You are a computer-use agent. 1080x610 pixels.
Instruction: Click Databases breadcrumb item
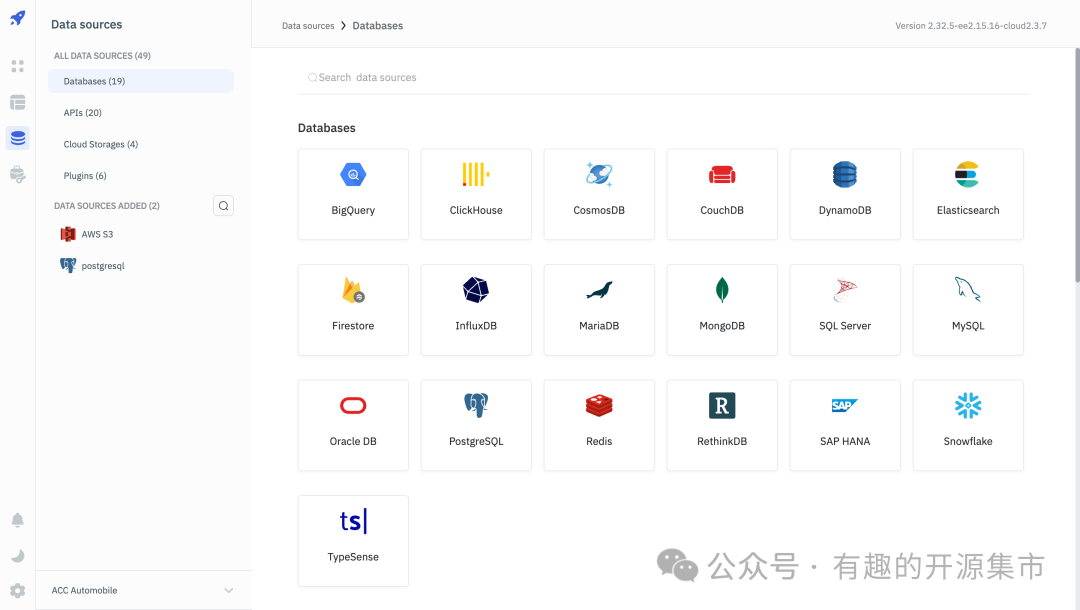tap(377, 26)
